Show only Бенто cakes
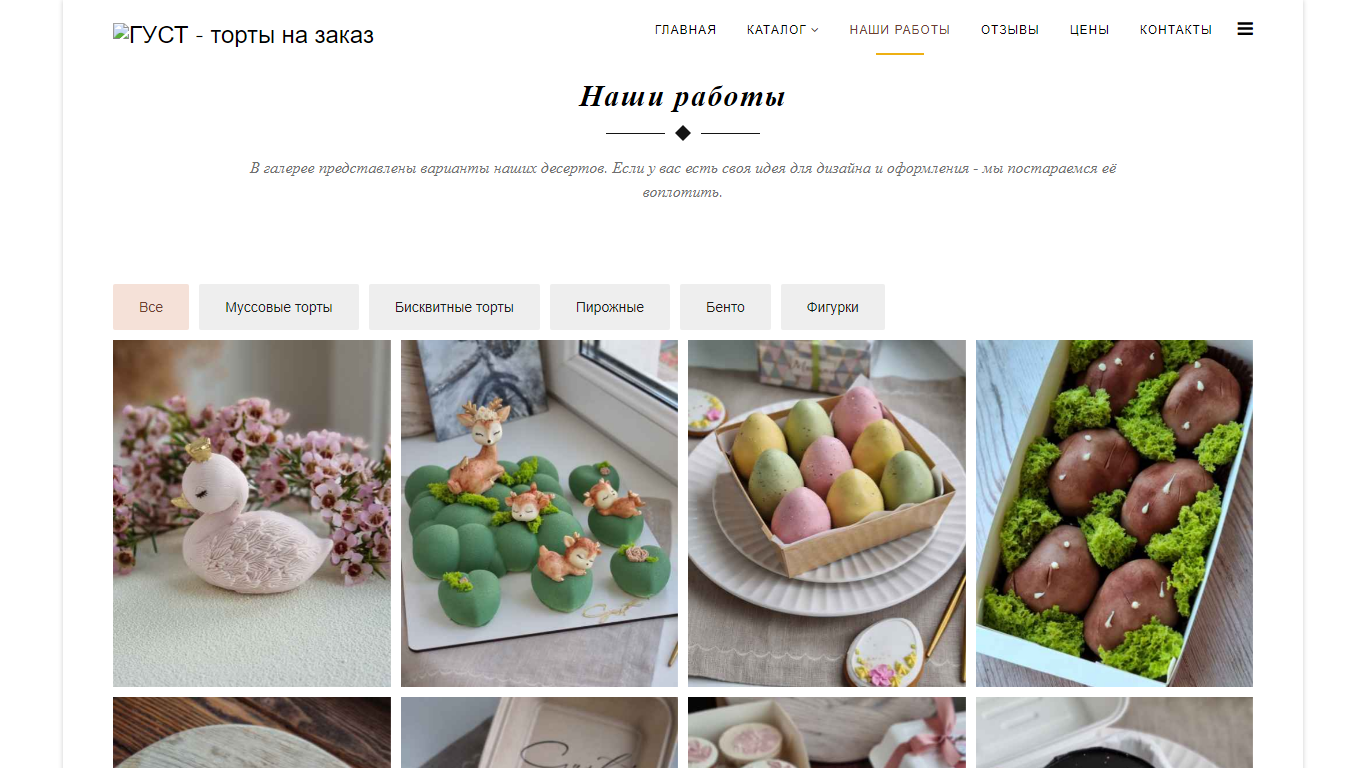 coord(725,307)
